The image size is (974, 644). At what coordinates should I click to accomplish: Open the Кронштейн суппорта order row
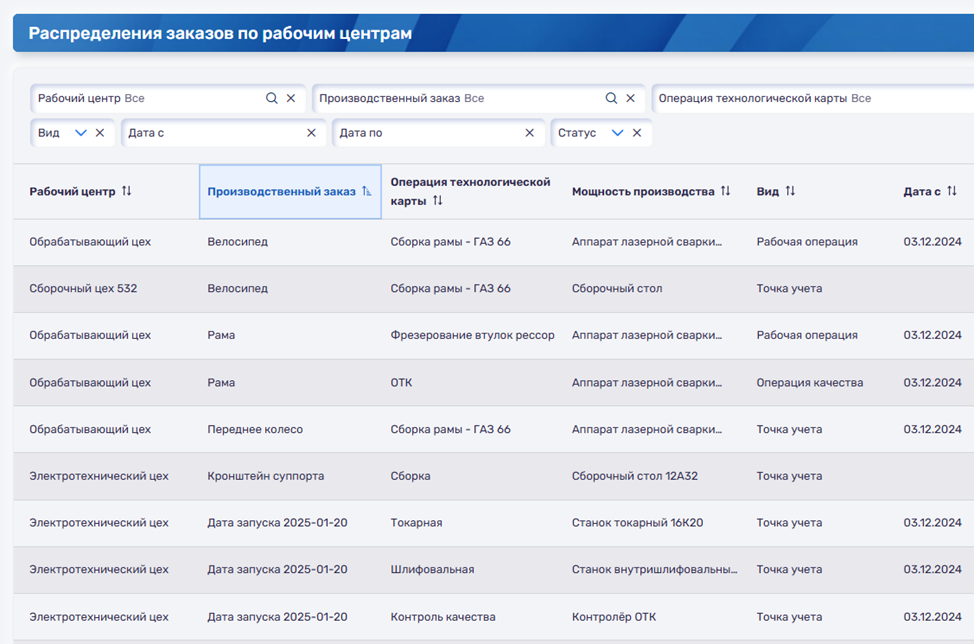pos(265,476)
